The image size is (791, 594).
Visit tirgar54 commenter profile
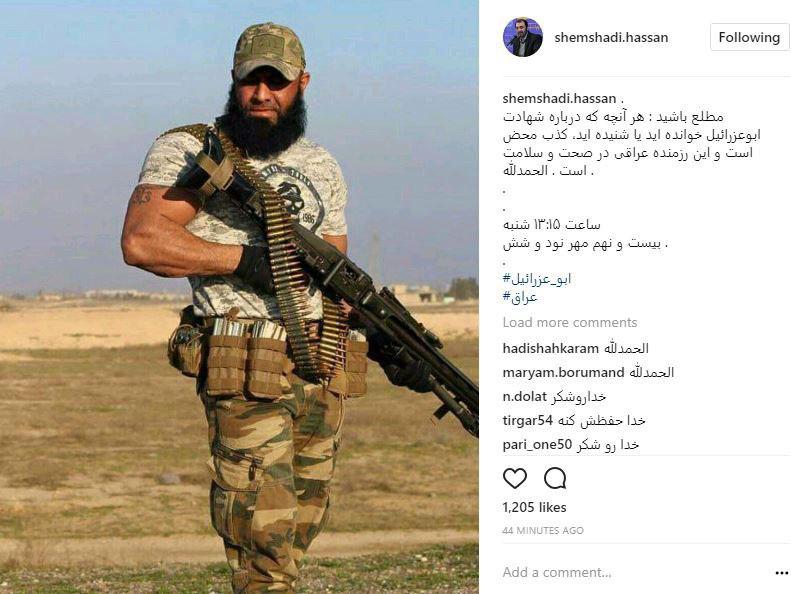(528, 420)
